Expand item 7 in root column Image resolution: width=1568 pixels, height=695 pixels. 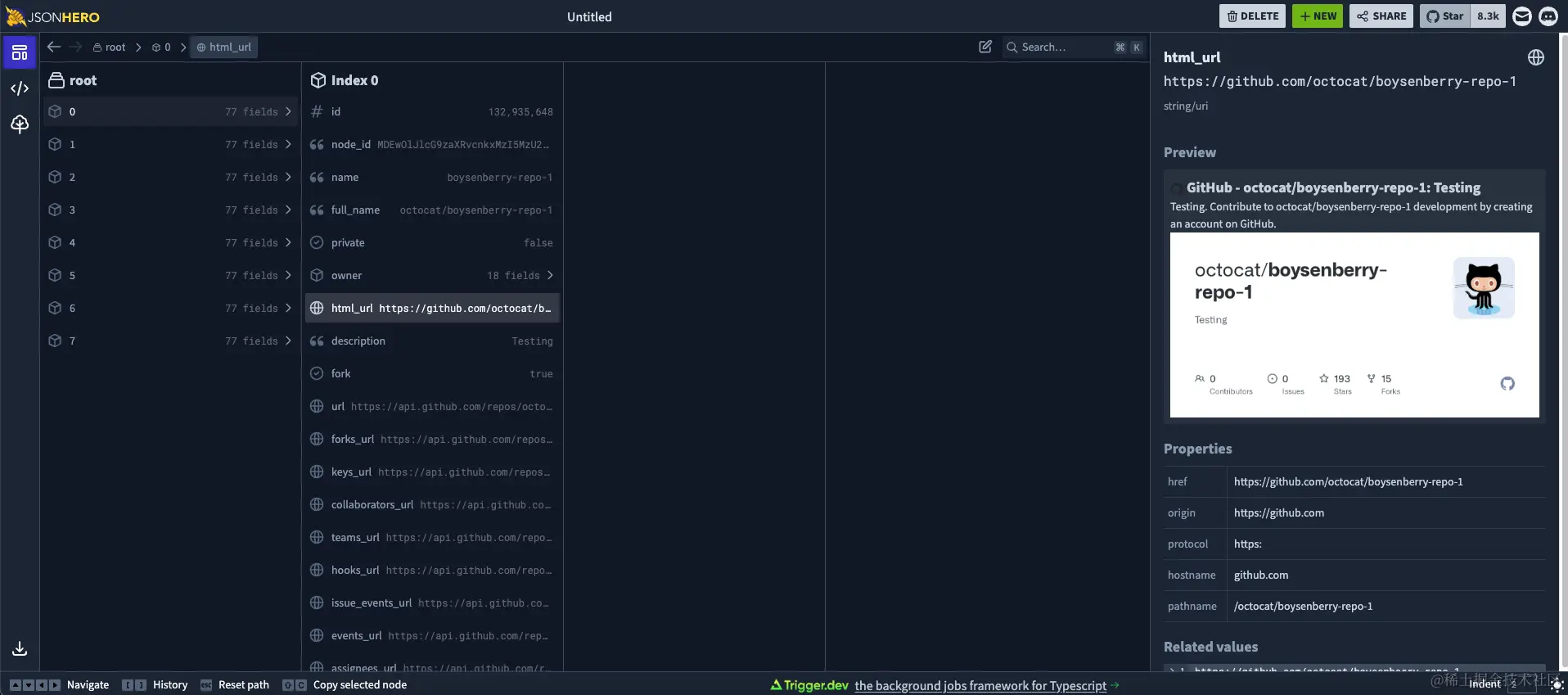171,341
